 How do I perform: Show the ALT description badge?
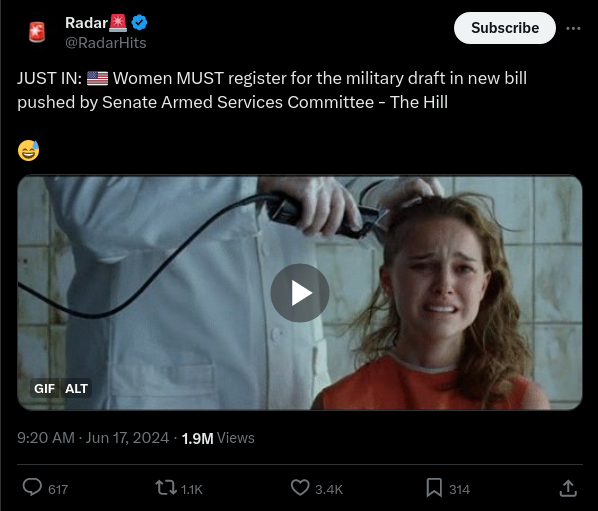click(76, 389)
